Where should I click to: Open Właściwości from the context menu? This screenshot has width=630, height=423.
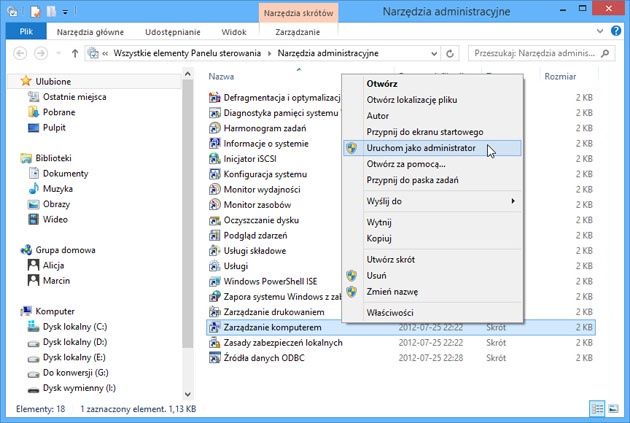(432, 313)
